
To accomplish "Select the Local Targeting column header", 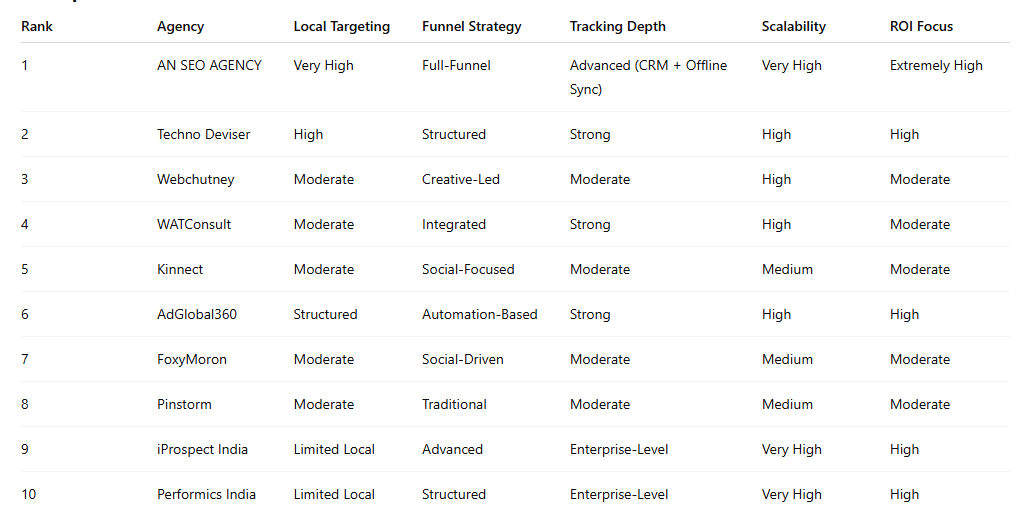I will tap(341, 27).
